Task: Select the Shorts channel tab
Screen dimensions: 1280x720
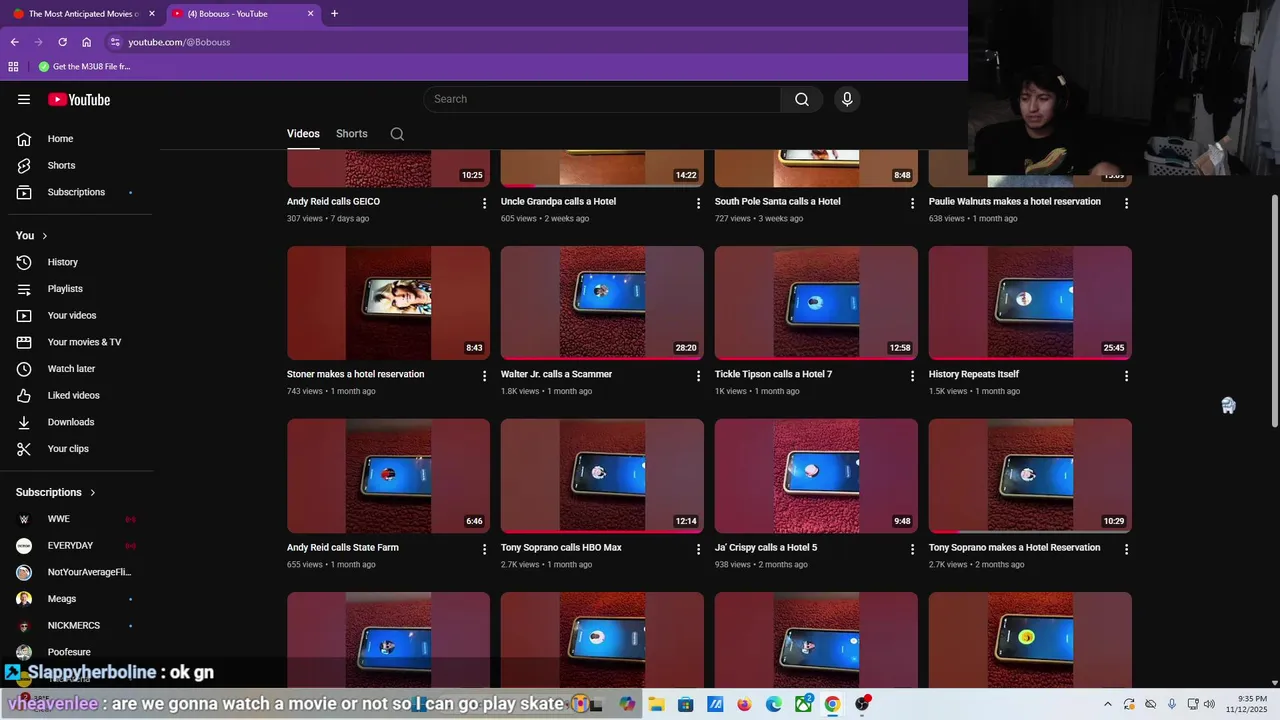Action: [352, 134]
